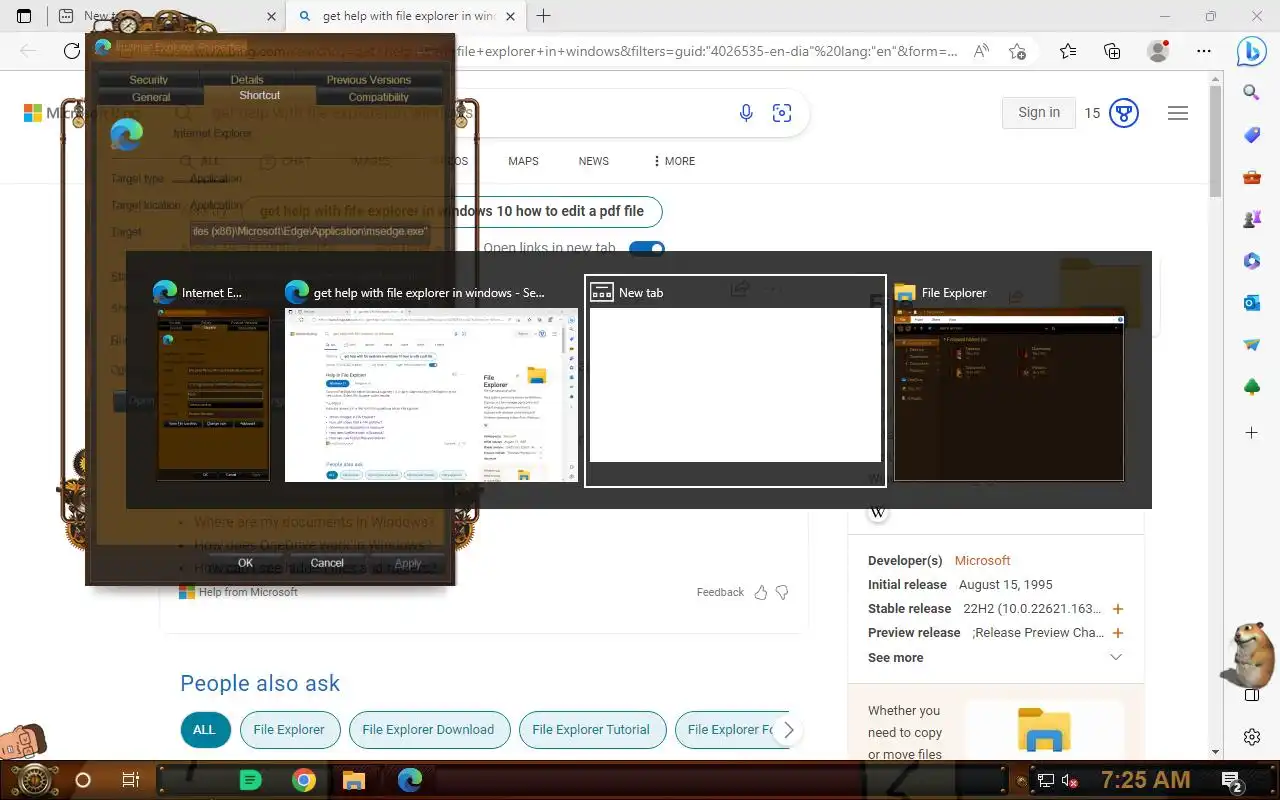Open the Favorites list icon
The height and width of the screenshot is (800, 1280).
click(x=1068, y=51)
